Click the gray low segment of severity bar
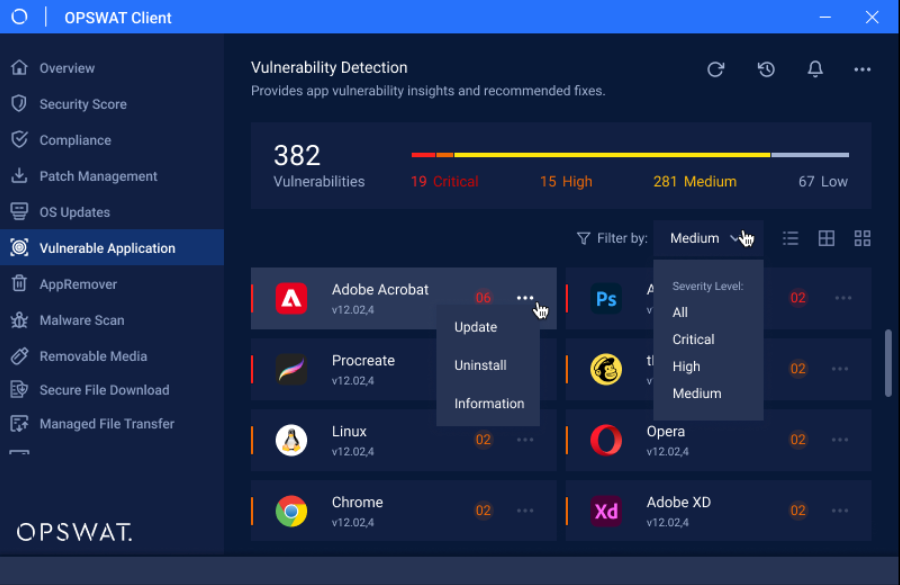900x585 pixels. (x=810, y=154)
